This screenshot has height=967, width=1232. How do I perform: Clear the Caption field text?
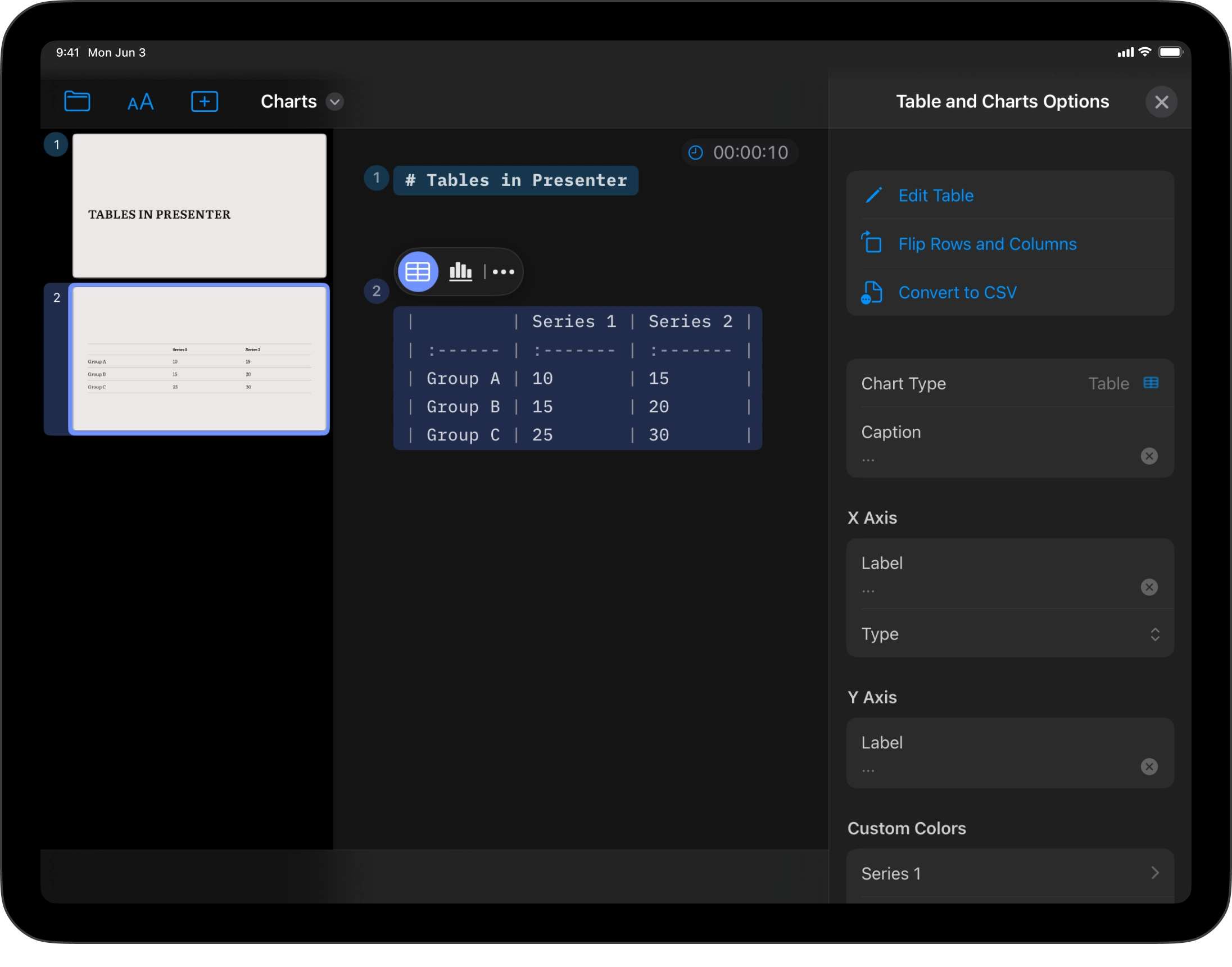point(1149,456)
